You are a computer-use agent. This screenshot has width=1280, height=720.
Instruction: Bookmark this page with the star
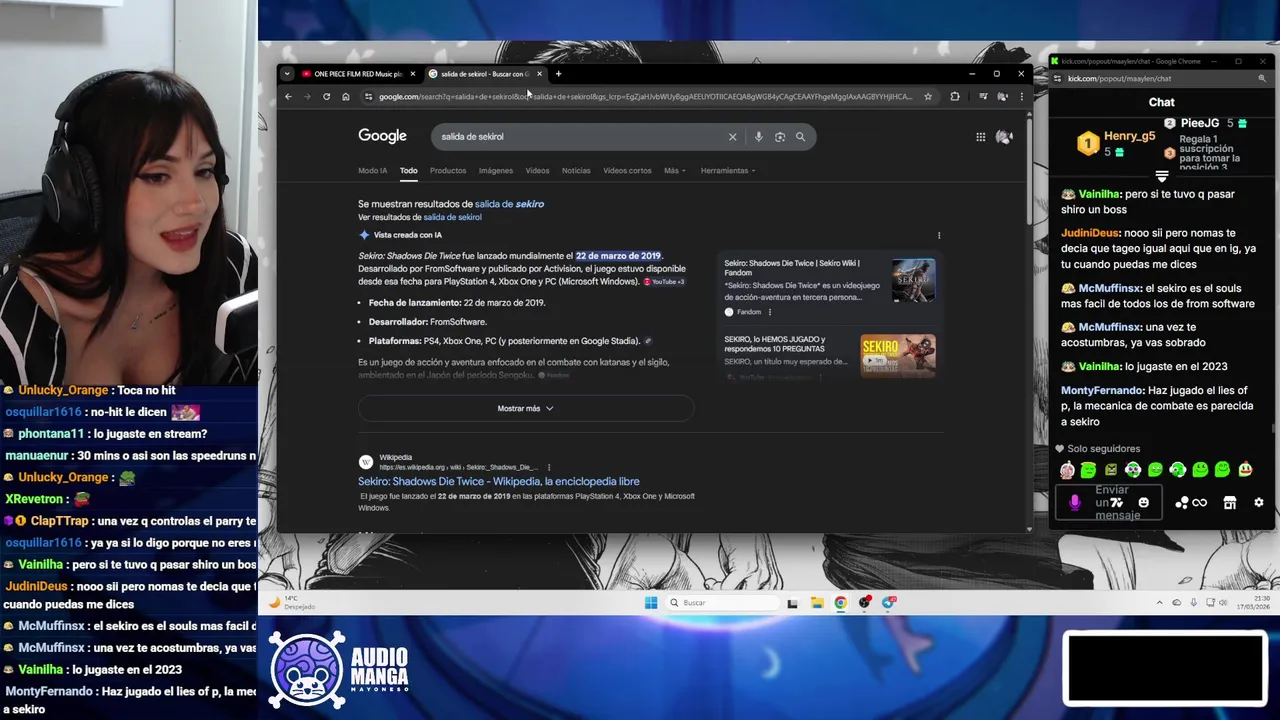928,97
